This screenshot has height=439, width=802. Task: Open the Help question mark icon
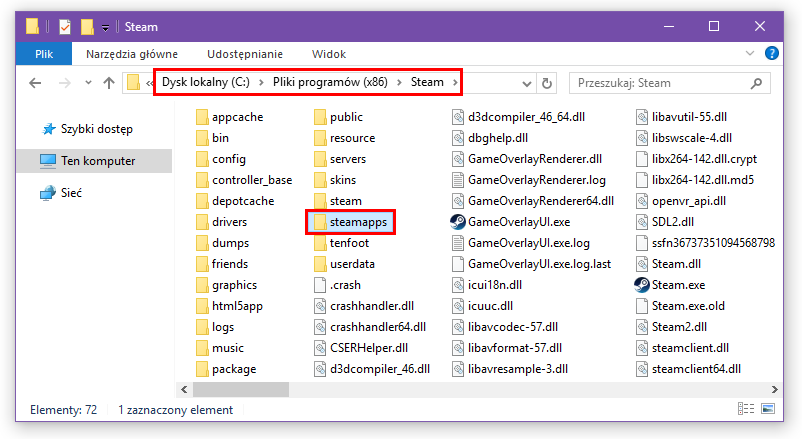(772, 54)
